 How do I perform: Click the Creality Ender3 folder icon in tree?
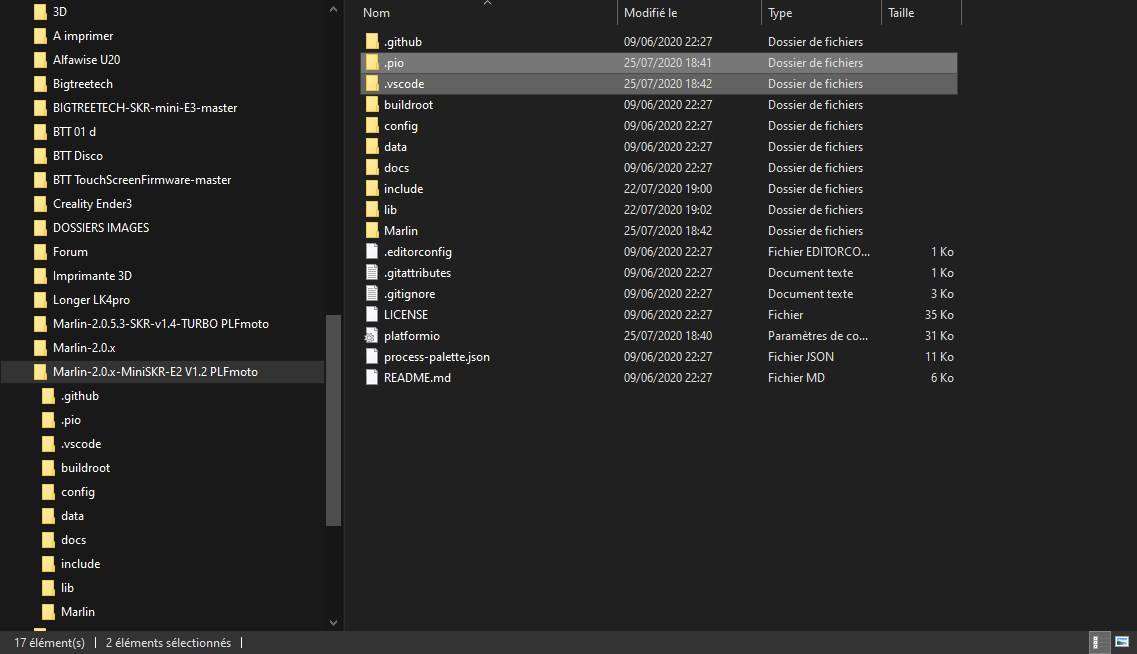tap(41, 204)
